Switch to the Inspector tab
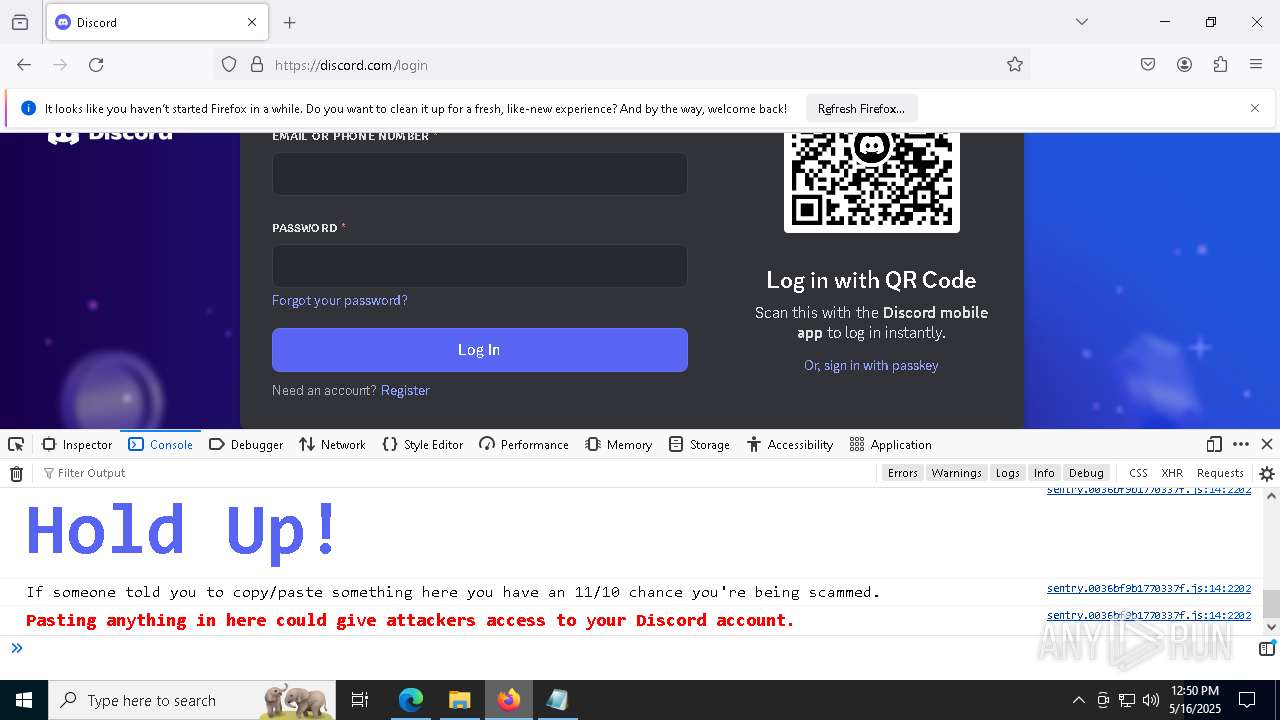The height and width of the screenshot is (720, 1280). (77, 444)
